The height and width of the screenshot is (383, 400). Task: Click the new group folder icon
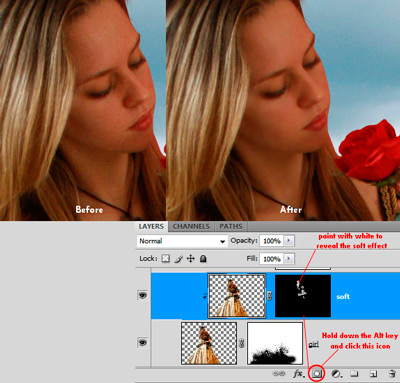point(354,374)
